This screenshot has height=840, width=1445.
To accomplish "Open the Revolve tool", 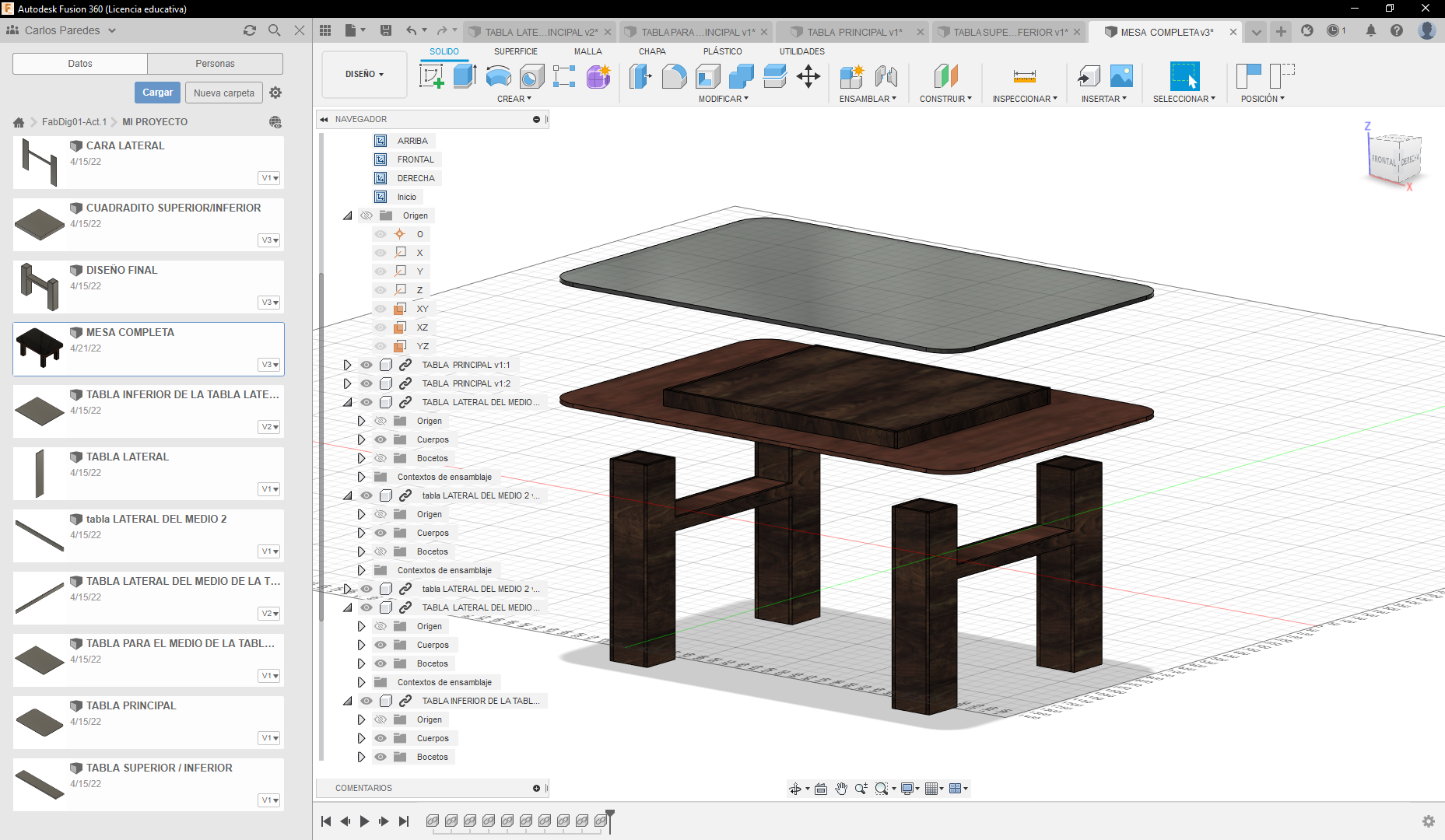I will coord(498,75).
